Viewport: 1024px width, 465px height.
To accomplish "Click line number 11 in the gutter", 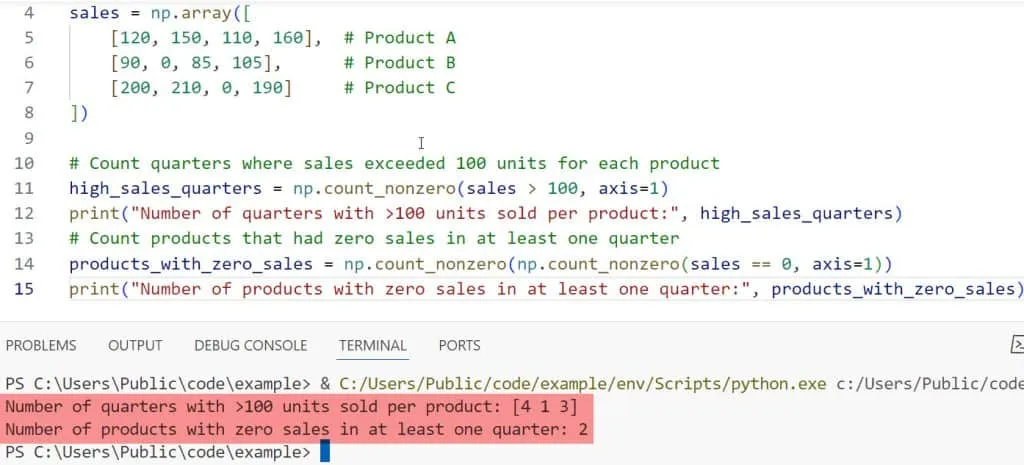I will point(22,188).
